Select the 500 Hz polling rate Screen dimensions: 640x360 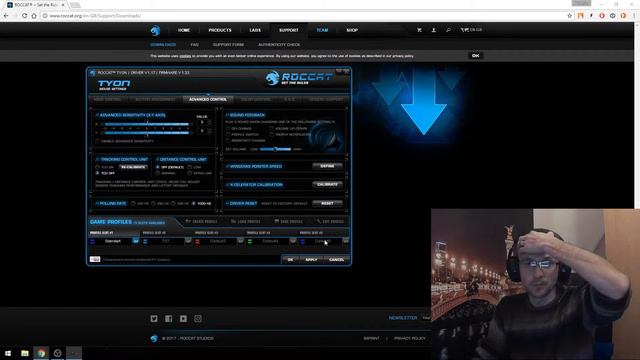pos(173,203)
